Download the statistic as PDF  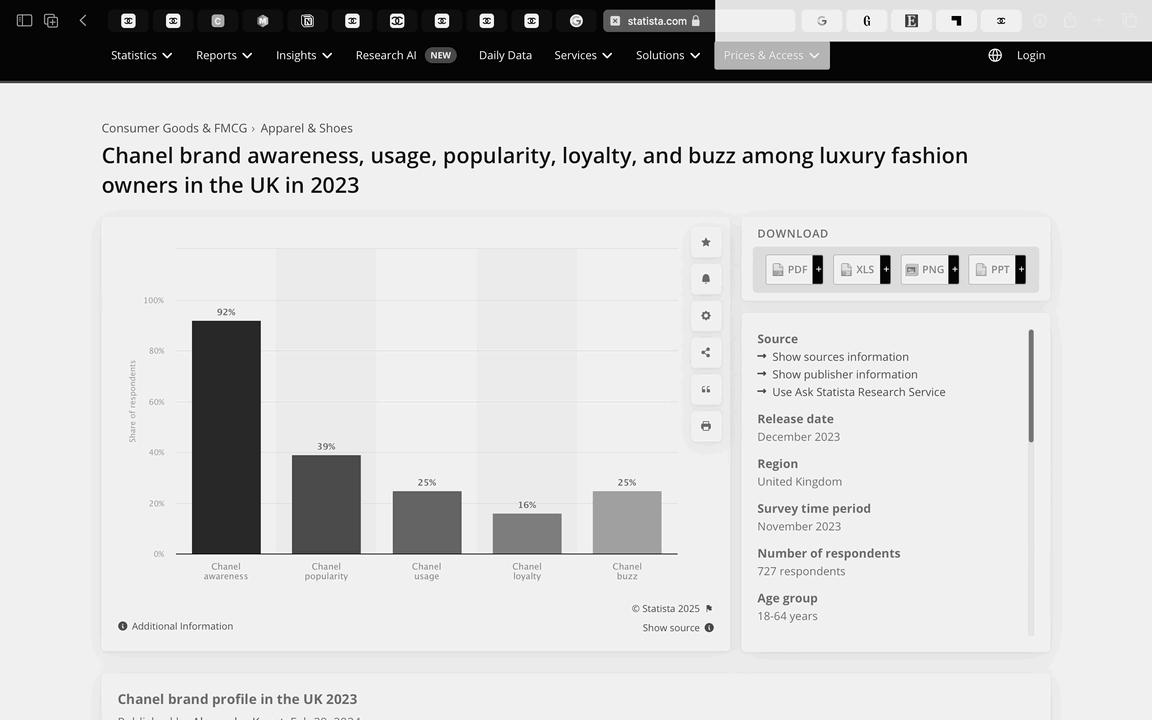(794, 270)
